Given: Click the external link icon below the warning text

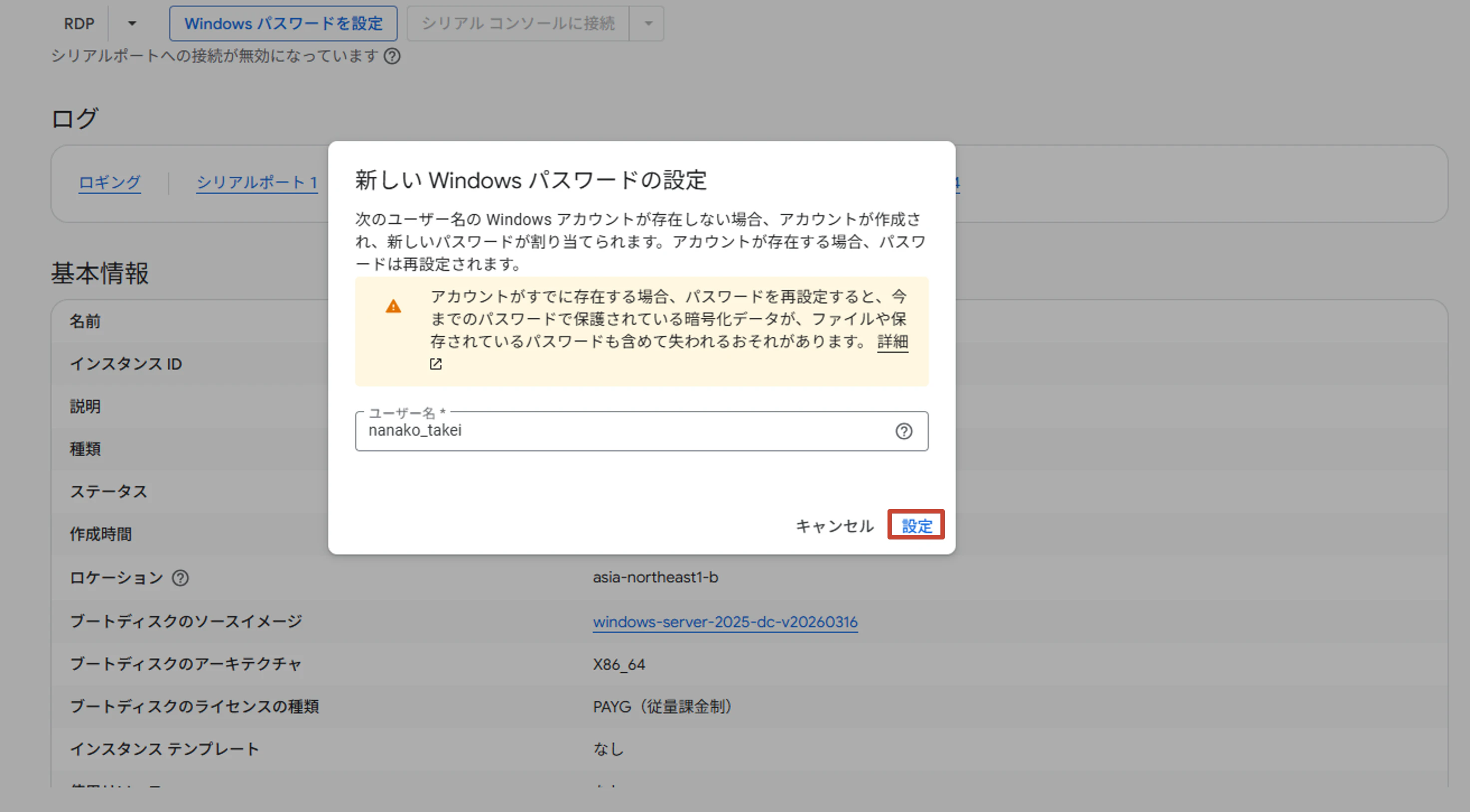Looking at the screenshot, I should [435, 364].
